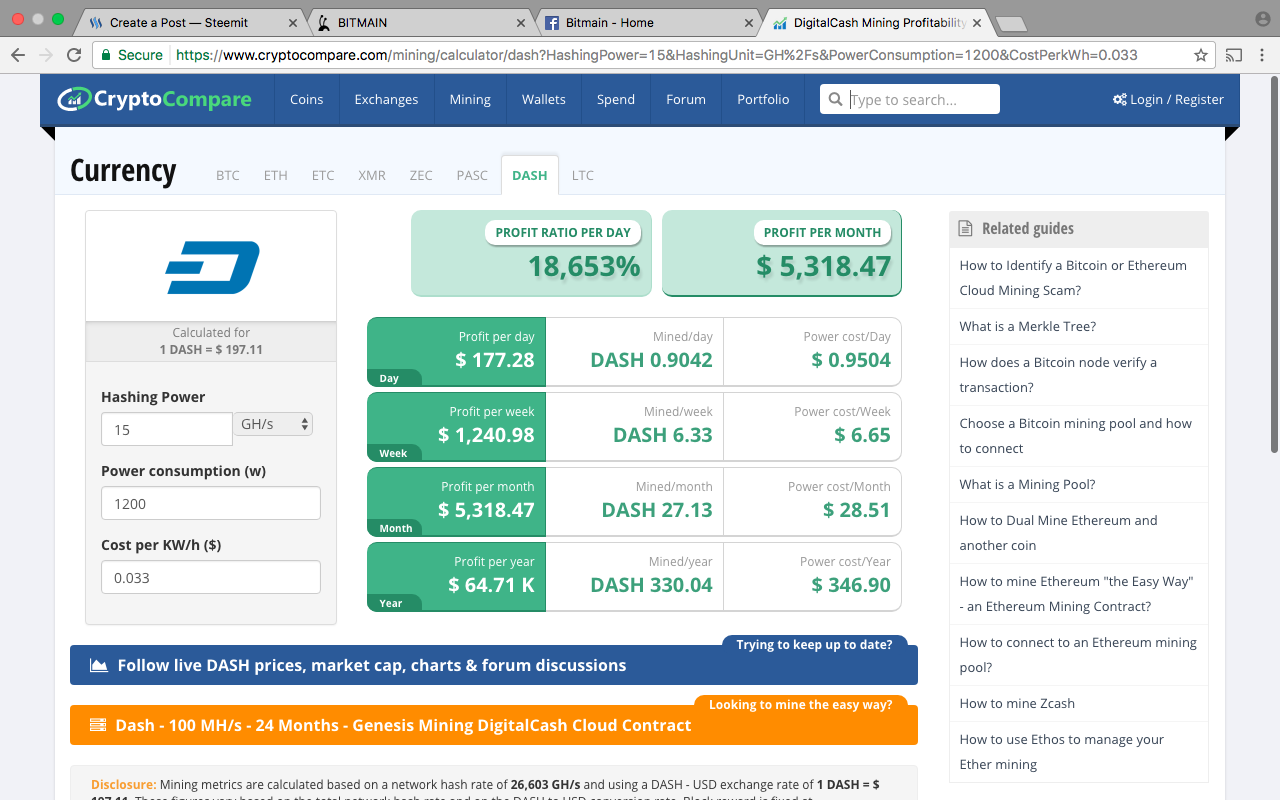1280x800 pixels.
Task: Select the XMR currency tab
Action: 372,175
